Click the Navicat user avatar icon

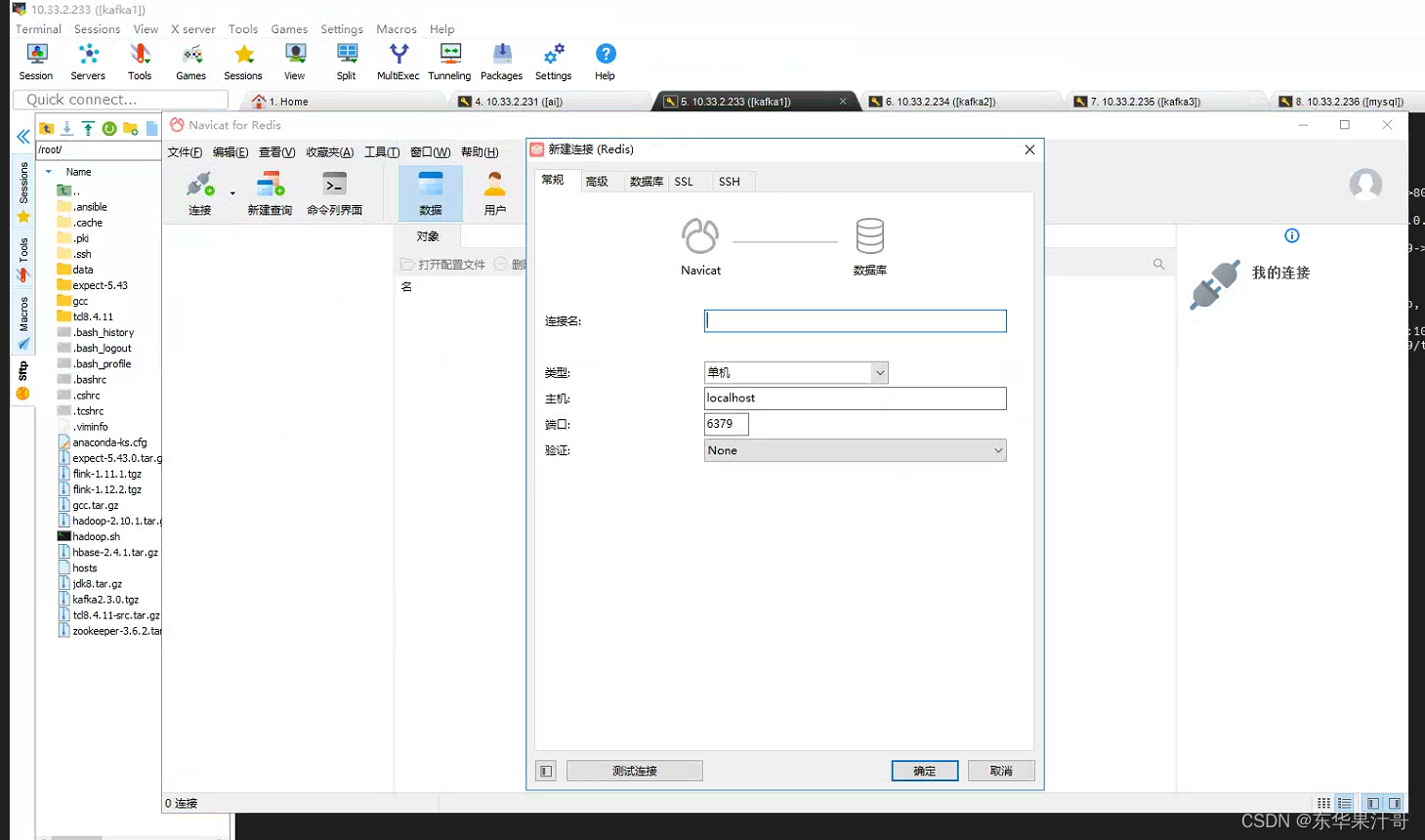click(1365, 185)
